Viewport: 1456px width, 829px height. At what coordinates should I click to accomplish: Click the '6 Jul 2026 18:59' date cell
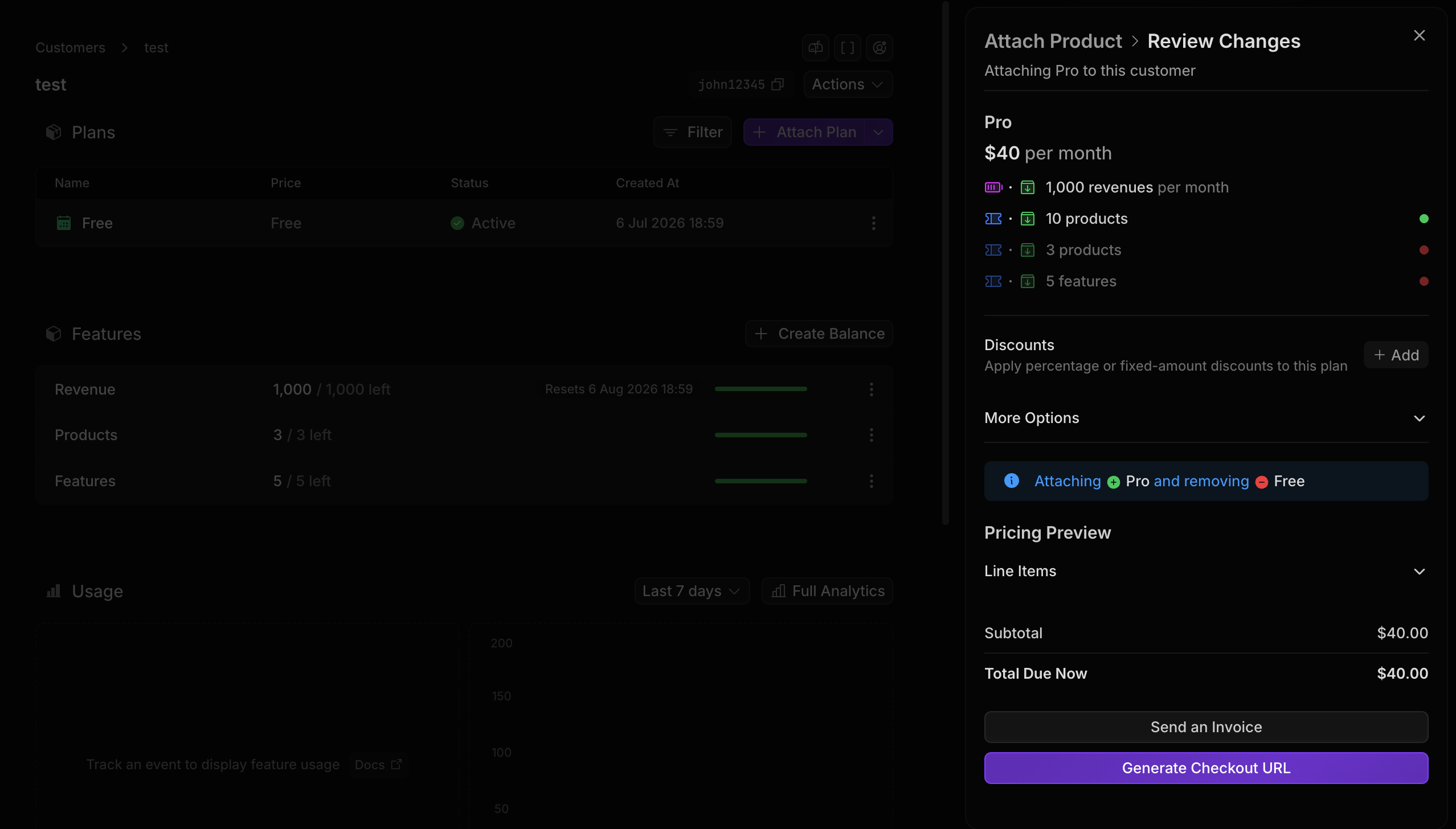pyautogui.click(x=669, y=223)
